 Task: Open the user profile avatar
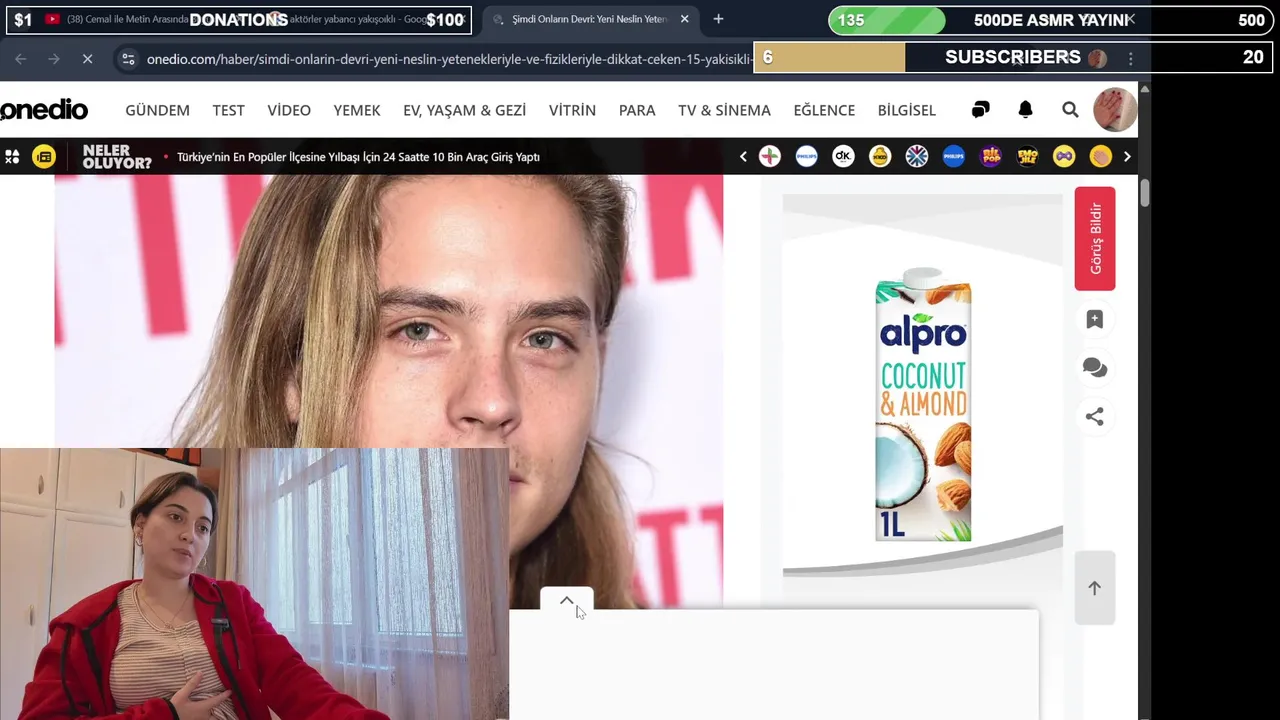(x=1115, y=109)
